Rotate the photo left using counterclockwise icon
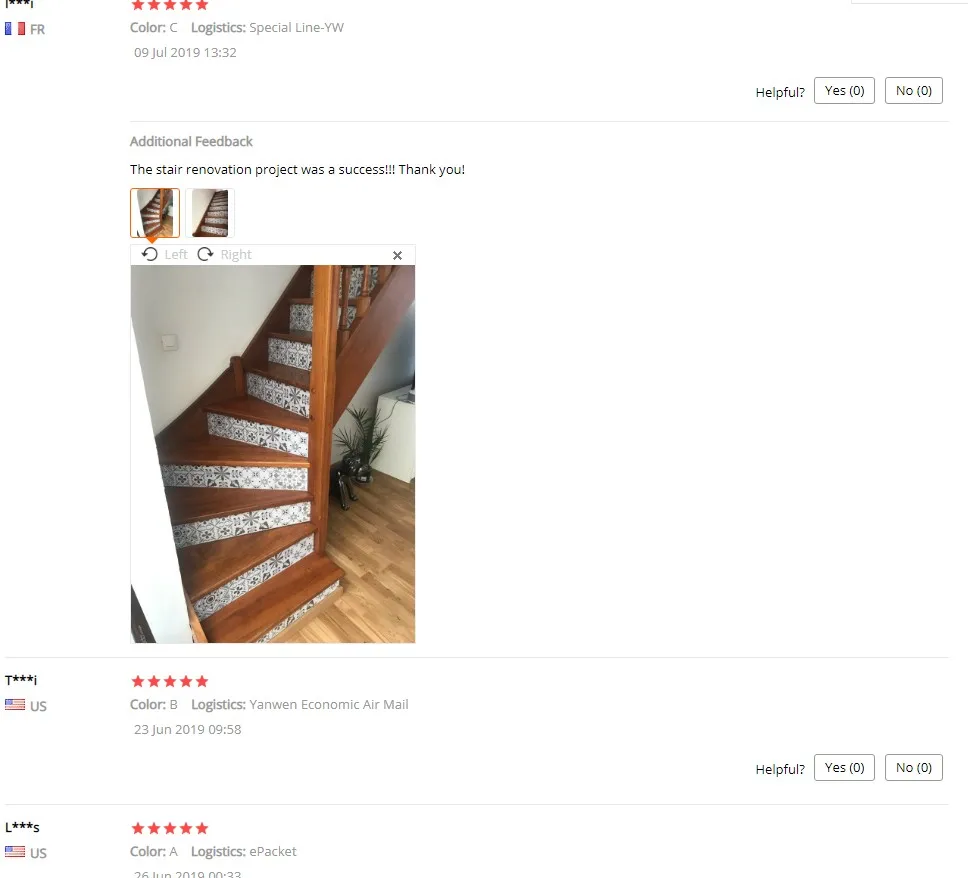968x878 pixels. (x=149, y=254)
